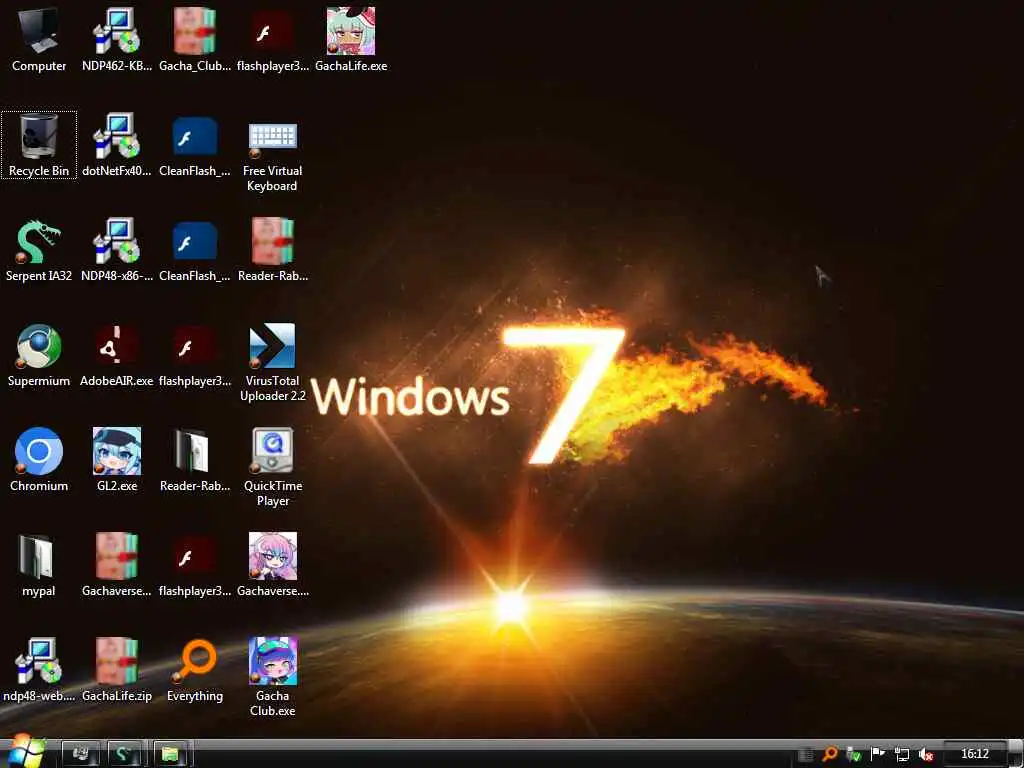This screenshot has width=1024, height=768.
Task: Launch the Gacha Club.exe icon
Action: pyautogui.click(x=273, y=678)
